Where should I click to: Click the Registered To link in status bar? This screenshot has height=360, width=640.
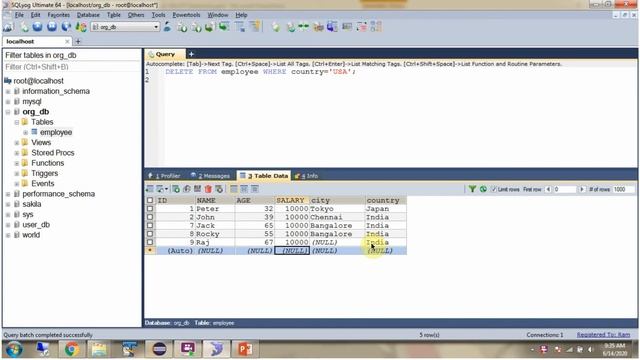tap(603, 335)
